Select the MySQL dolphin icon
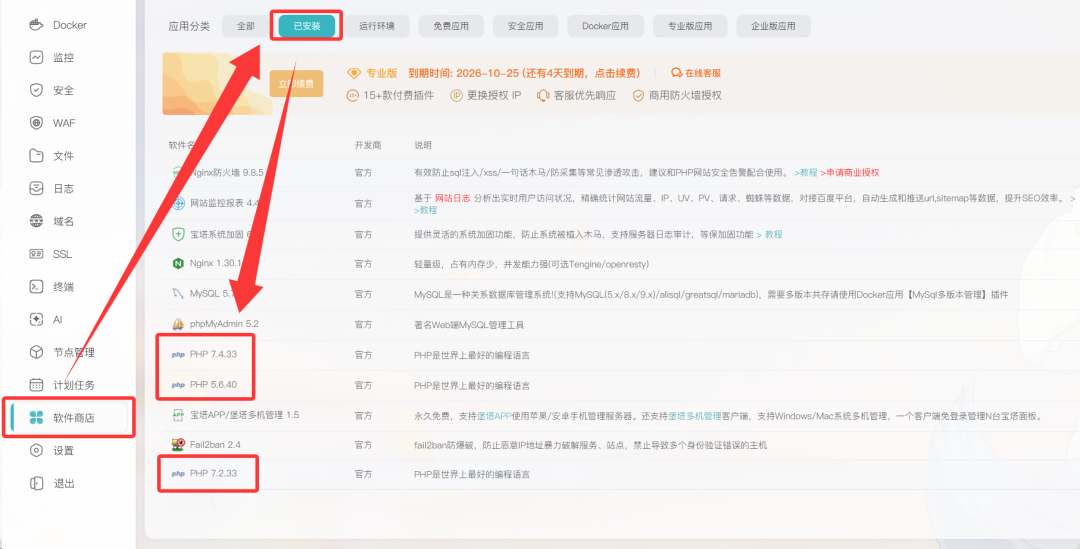 point(178,293)
